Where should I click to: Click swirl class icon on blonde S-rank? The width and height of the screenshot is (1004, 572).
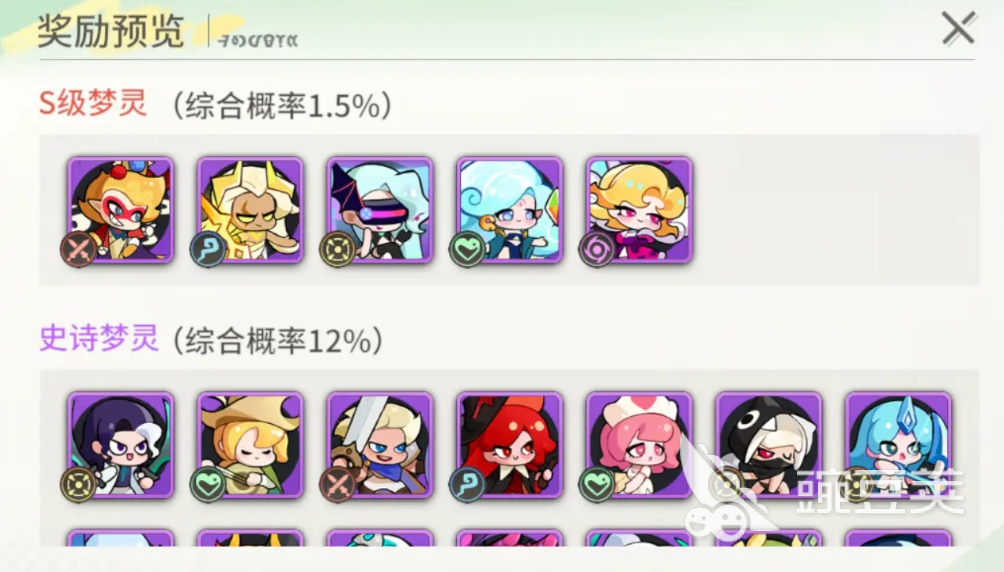pyautogui.click(x=597, y=249)
